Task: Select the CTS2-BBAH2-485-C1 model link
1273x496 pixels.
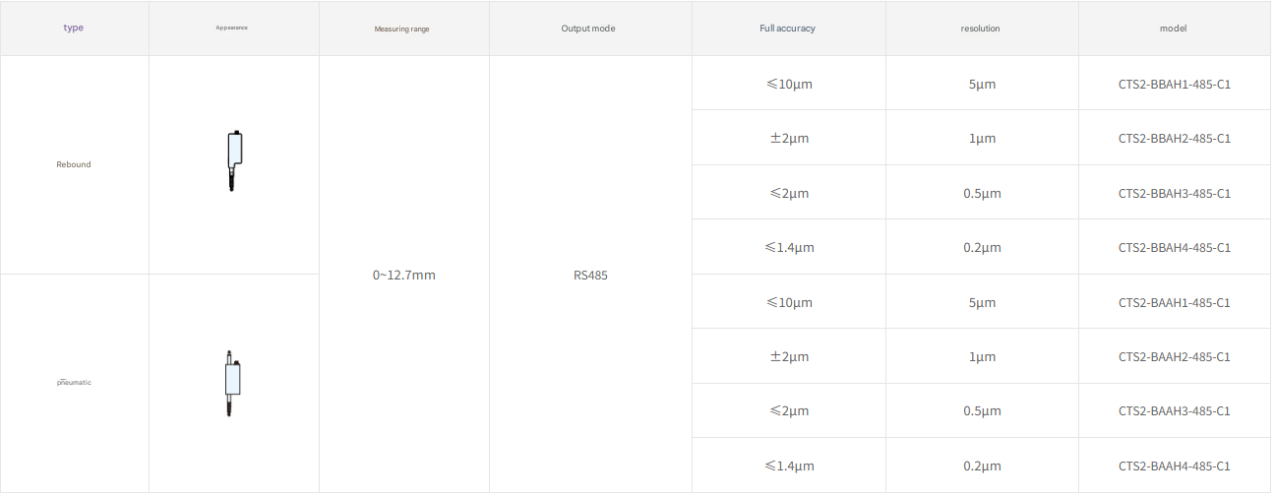Action: 1174,139
